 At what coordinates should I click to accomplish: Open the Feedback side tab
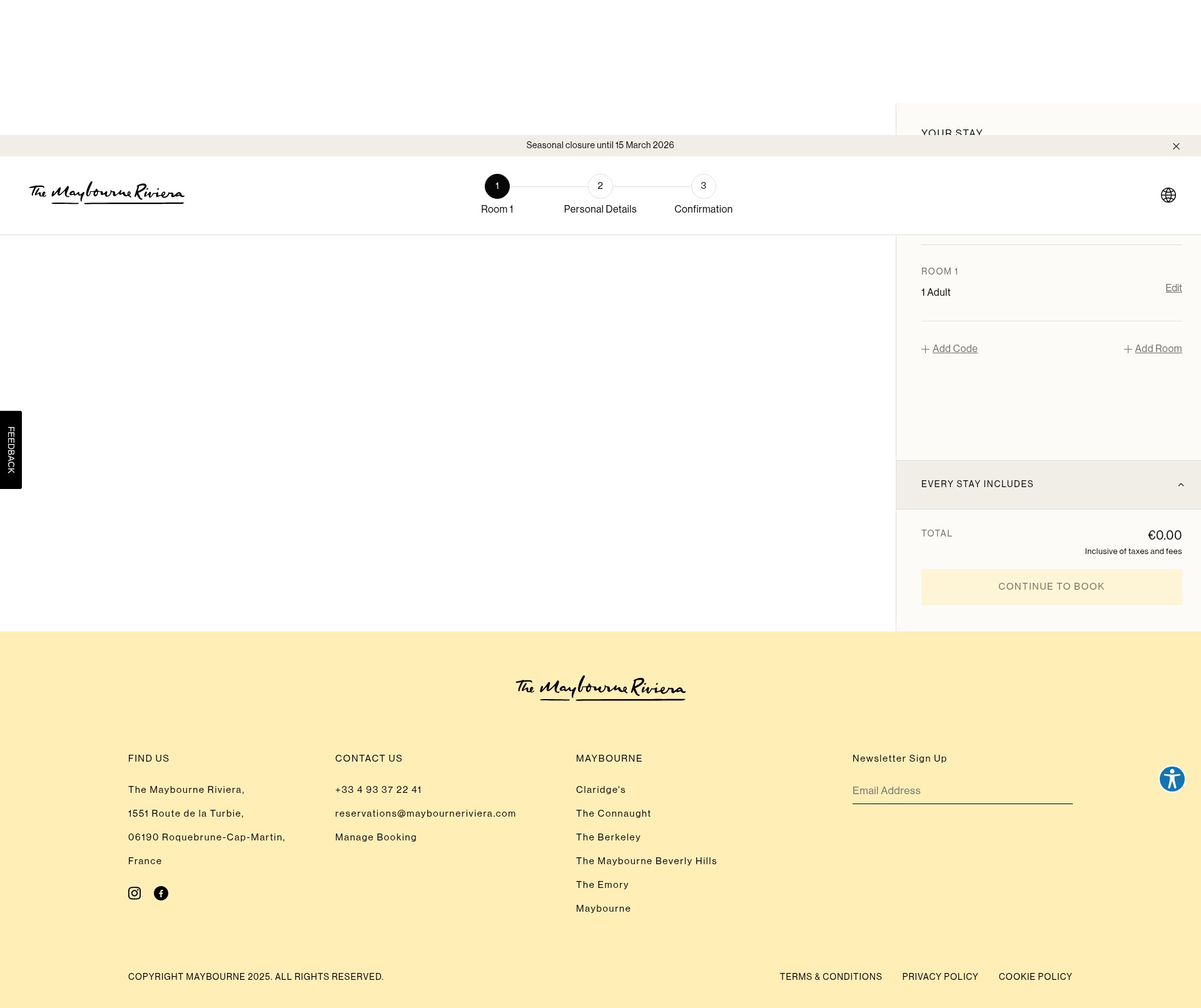click(x=11, y=450)
